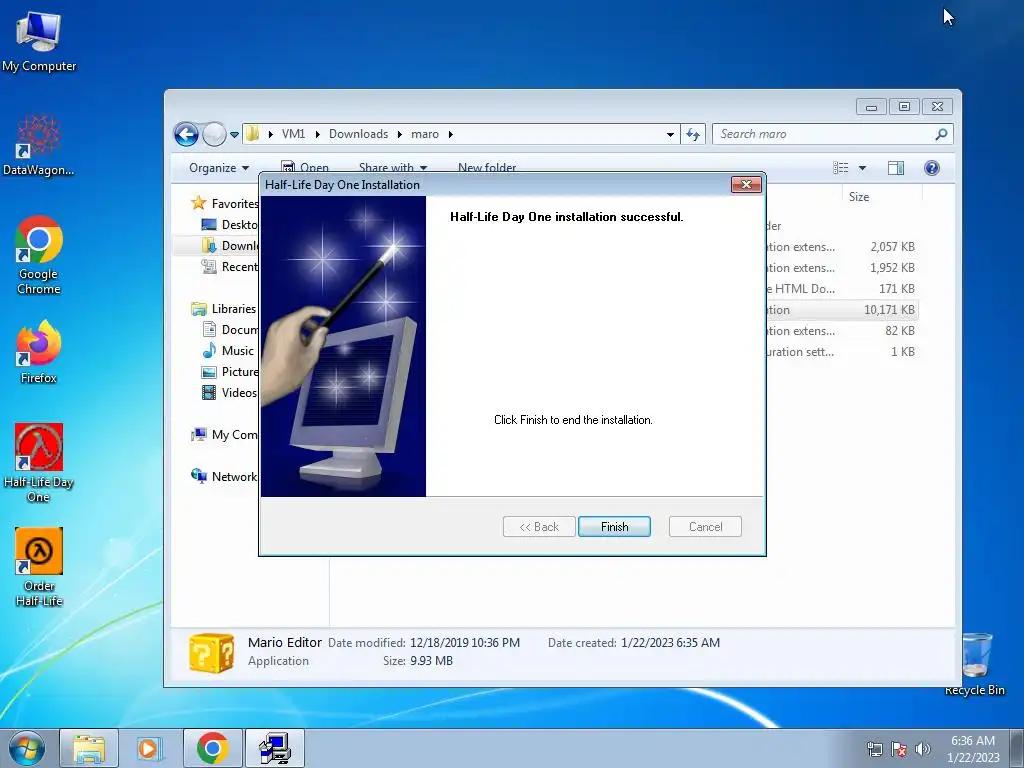Open Order Half-Life desktop shortcut

pyautogui.click(x=39, y=567)
